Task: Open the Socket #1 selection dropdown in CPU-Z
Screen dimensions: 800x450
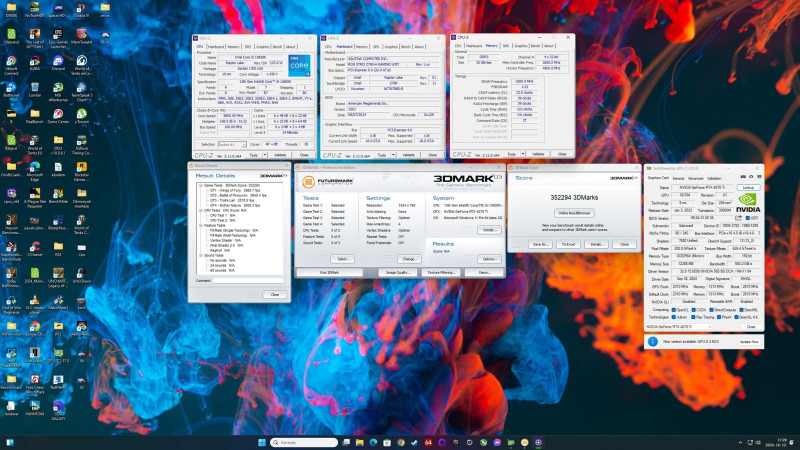Action: 232,144
